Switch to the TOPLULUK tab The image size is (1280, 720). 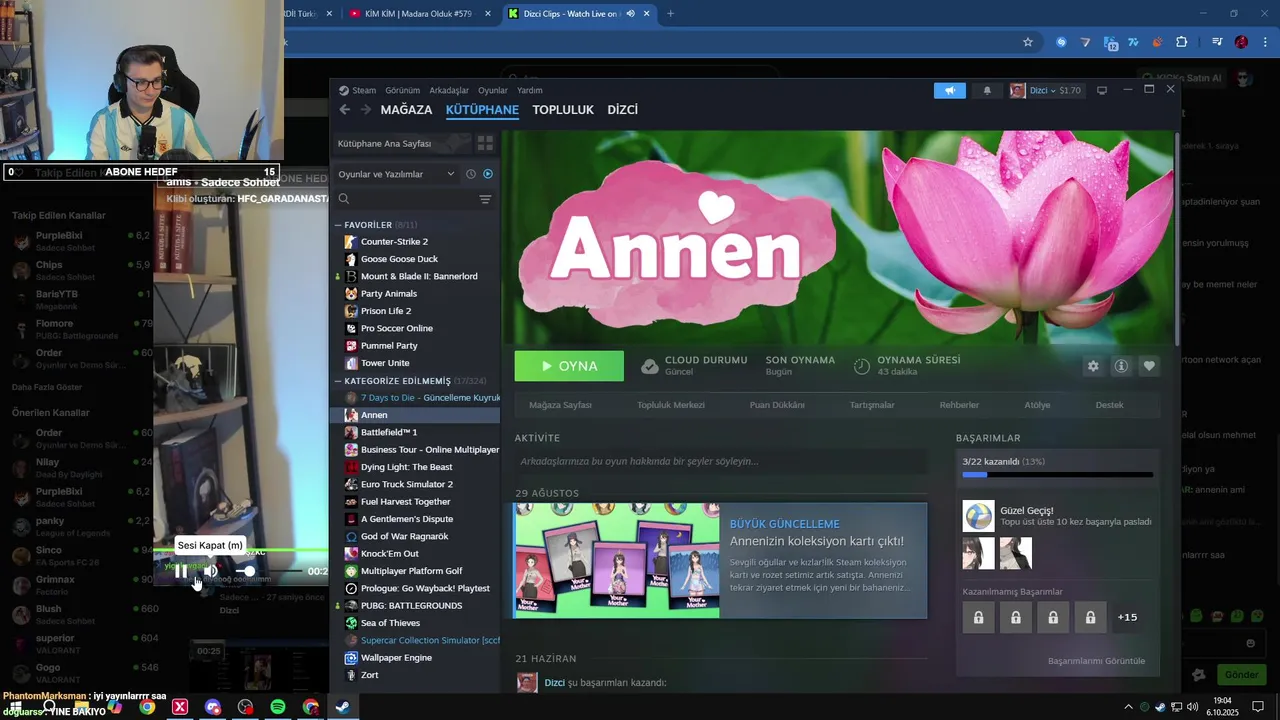click(563, 110)
